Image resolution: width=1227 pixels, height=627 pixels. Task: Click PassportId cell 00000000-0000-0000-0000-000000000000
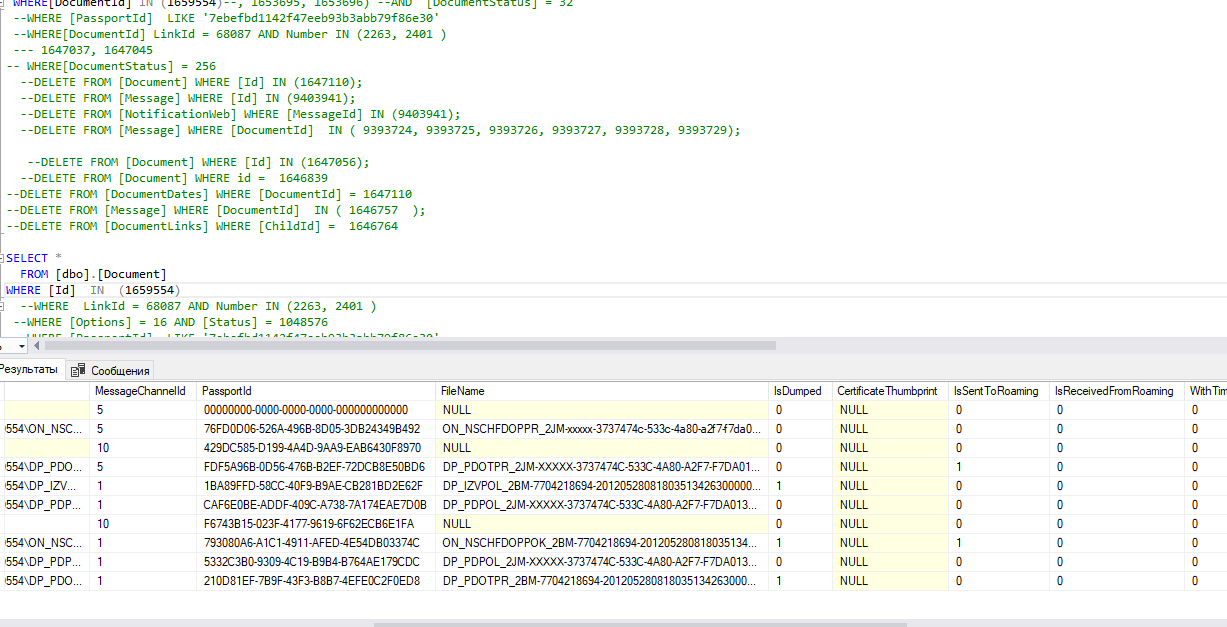(317, 410)
